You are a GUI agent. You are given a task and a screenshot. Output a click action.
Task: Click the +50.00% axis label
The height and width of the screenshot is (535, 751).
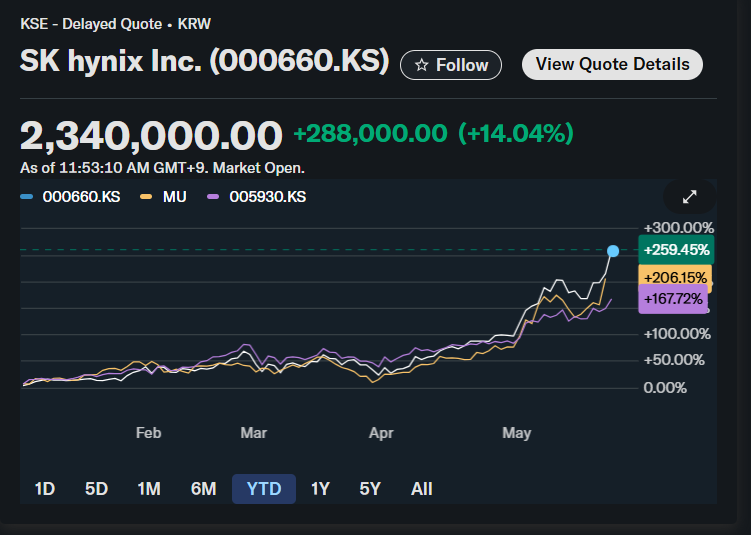pos(674,360)
